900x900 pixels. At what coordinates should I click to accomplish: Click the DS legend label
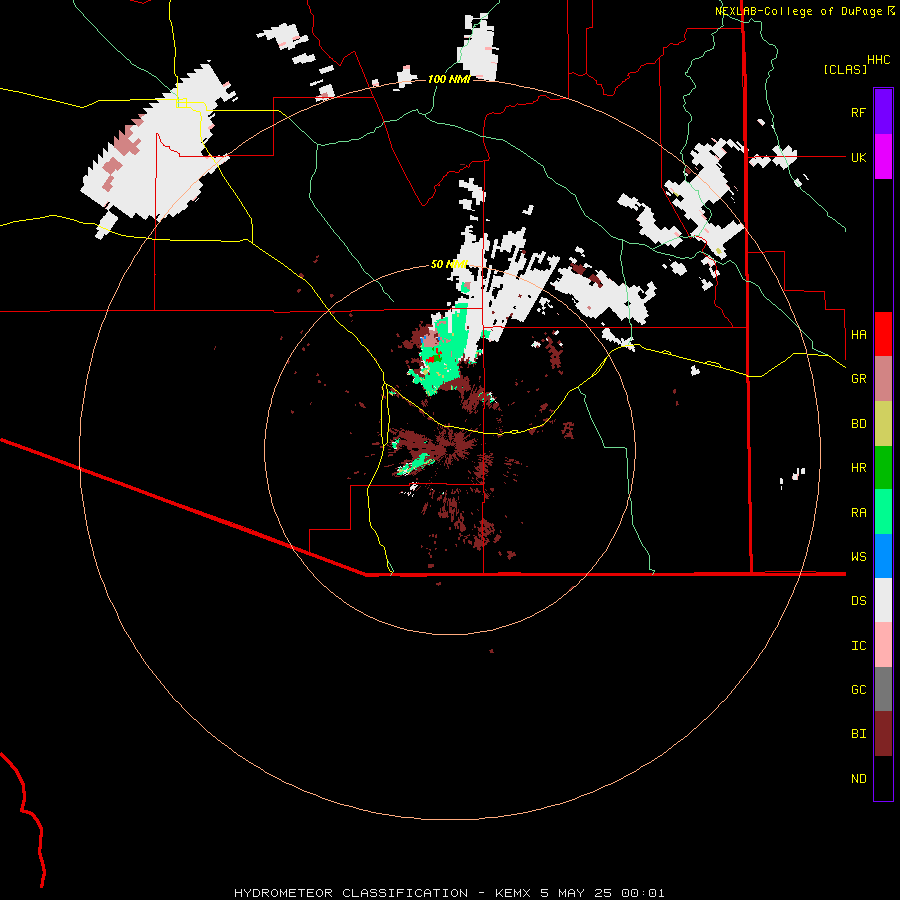tap(858, 601)
